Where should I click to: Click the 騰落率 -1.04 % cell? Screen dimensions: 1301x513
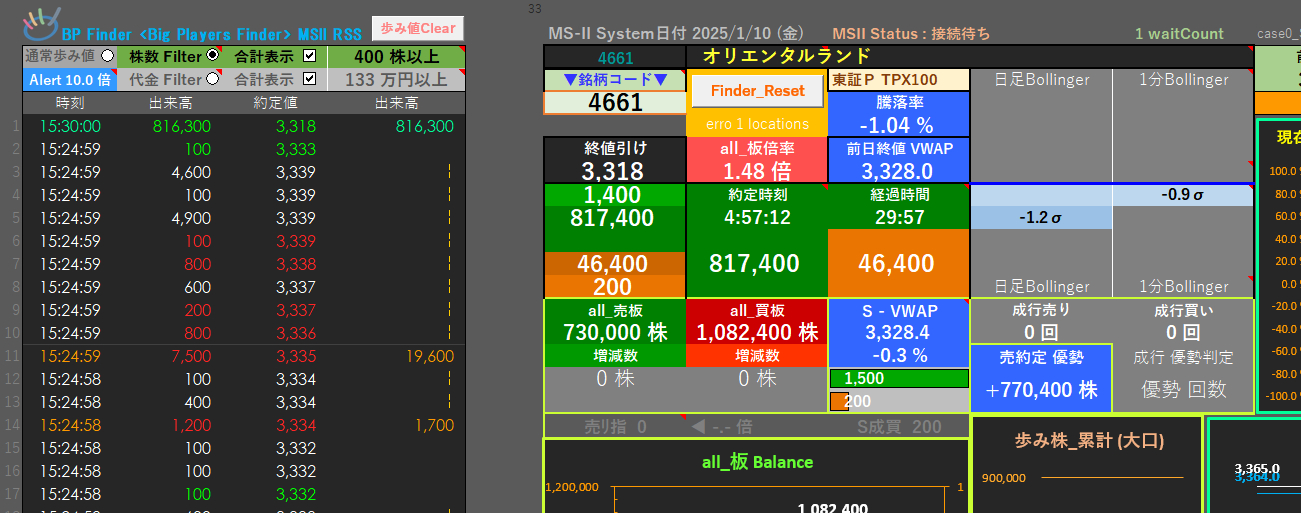[x=899, y=114]
